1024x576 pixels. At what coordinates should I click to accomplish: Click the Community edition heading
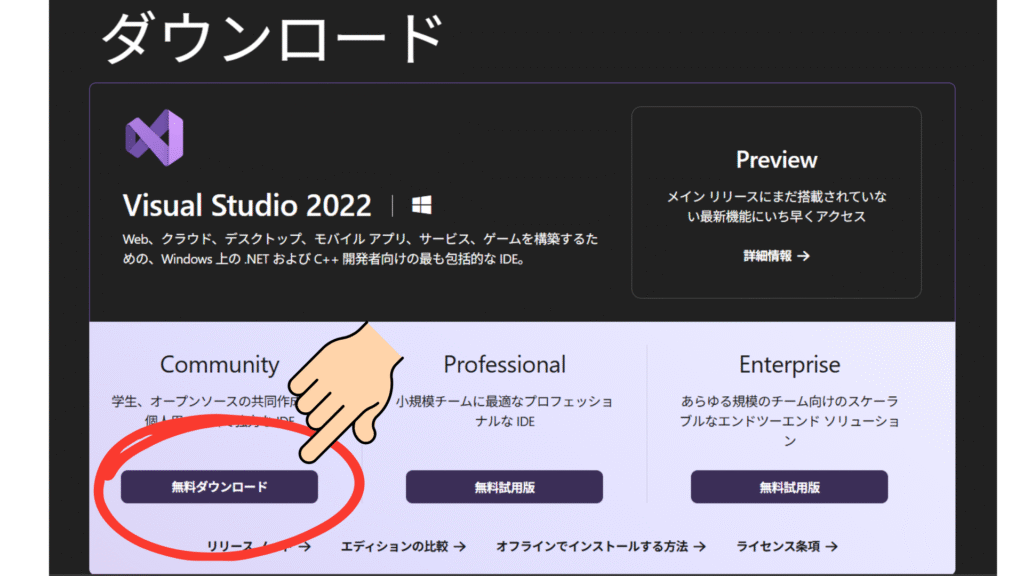coord(219,364)
